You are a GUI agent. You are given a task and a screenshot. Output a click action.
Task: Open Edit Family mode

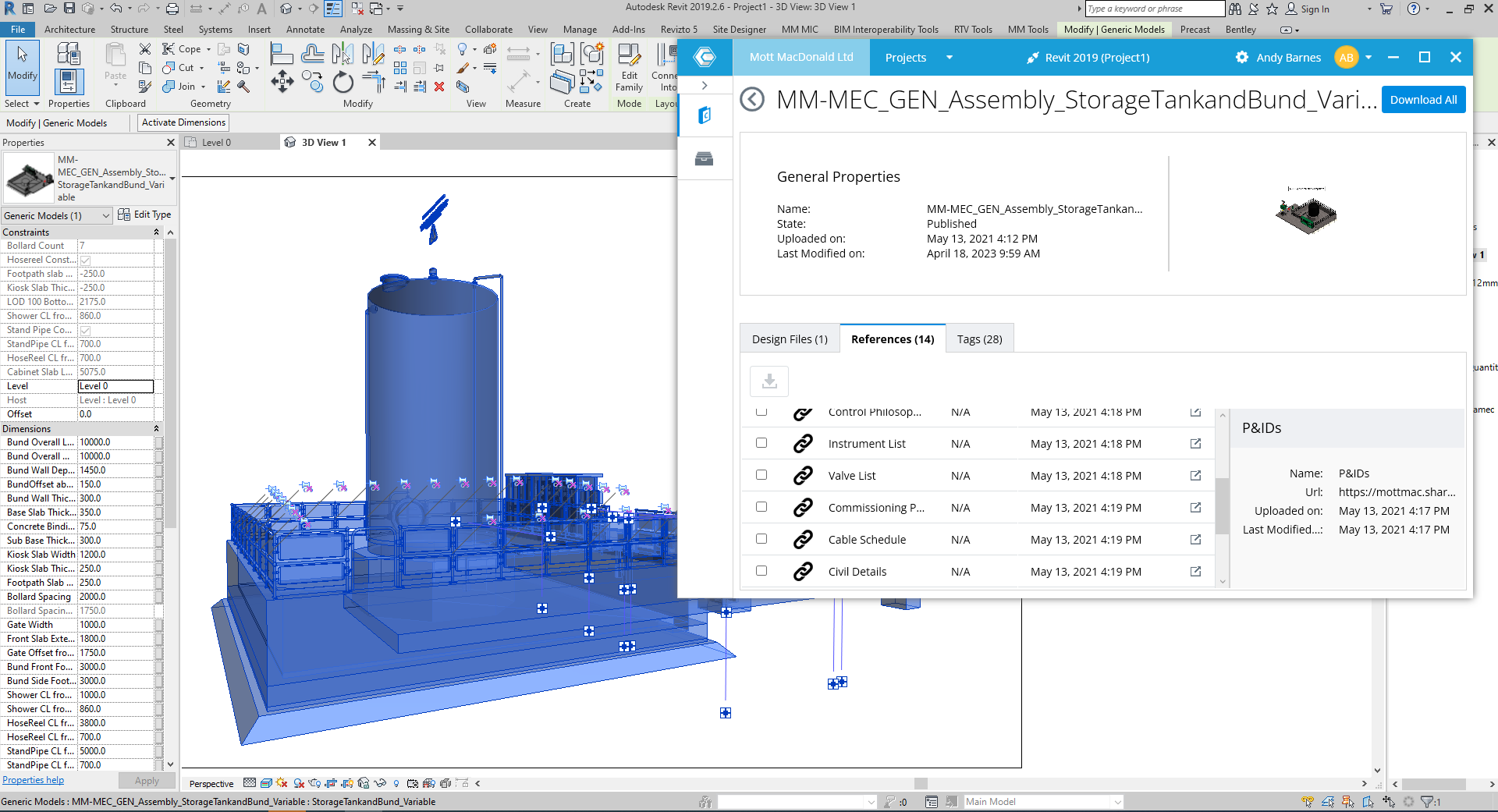tap(629, 67)
